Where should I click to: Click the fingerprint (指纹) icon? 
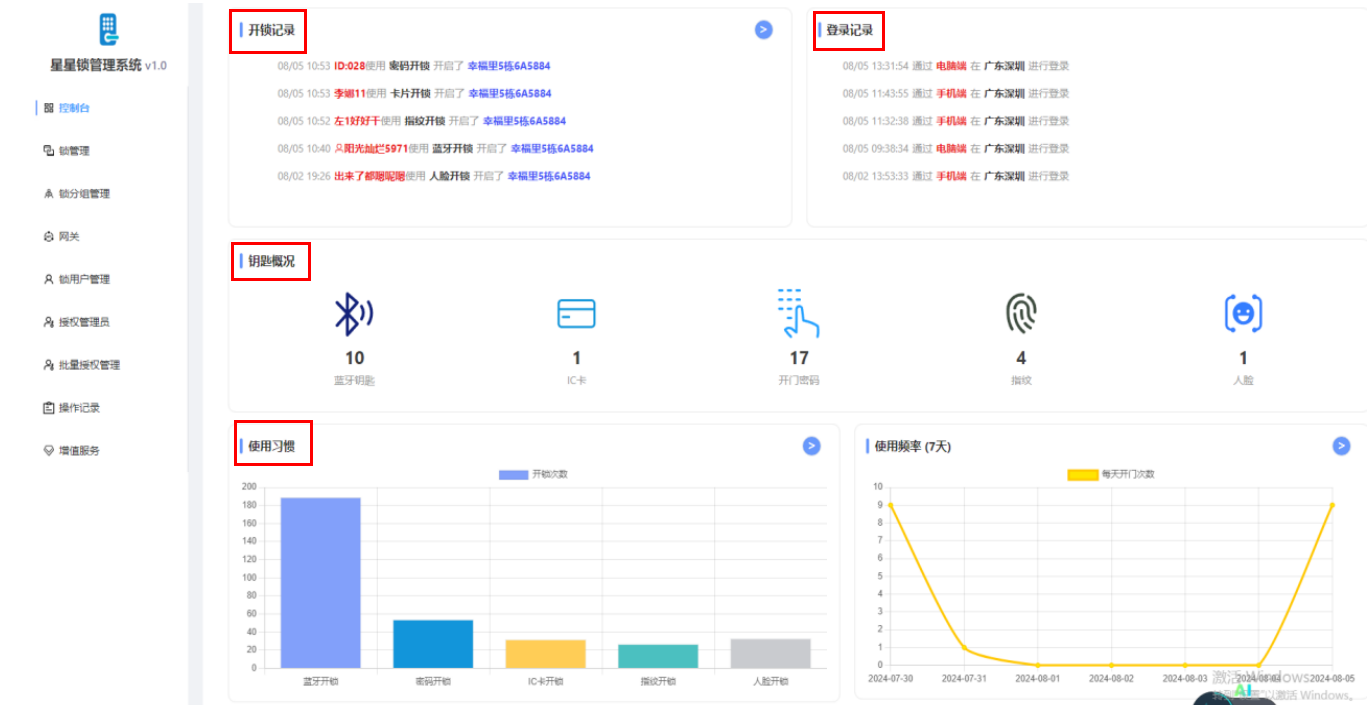click(1021, 314)
